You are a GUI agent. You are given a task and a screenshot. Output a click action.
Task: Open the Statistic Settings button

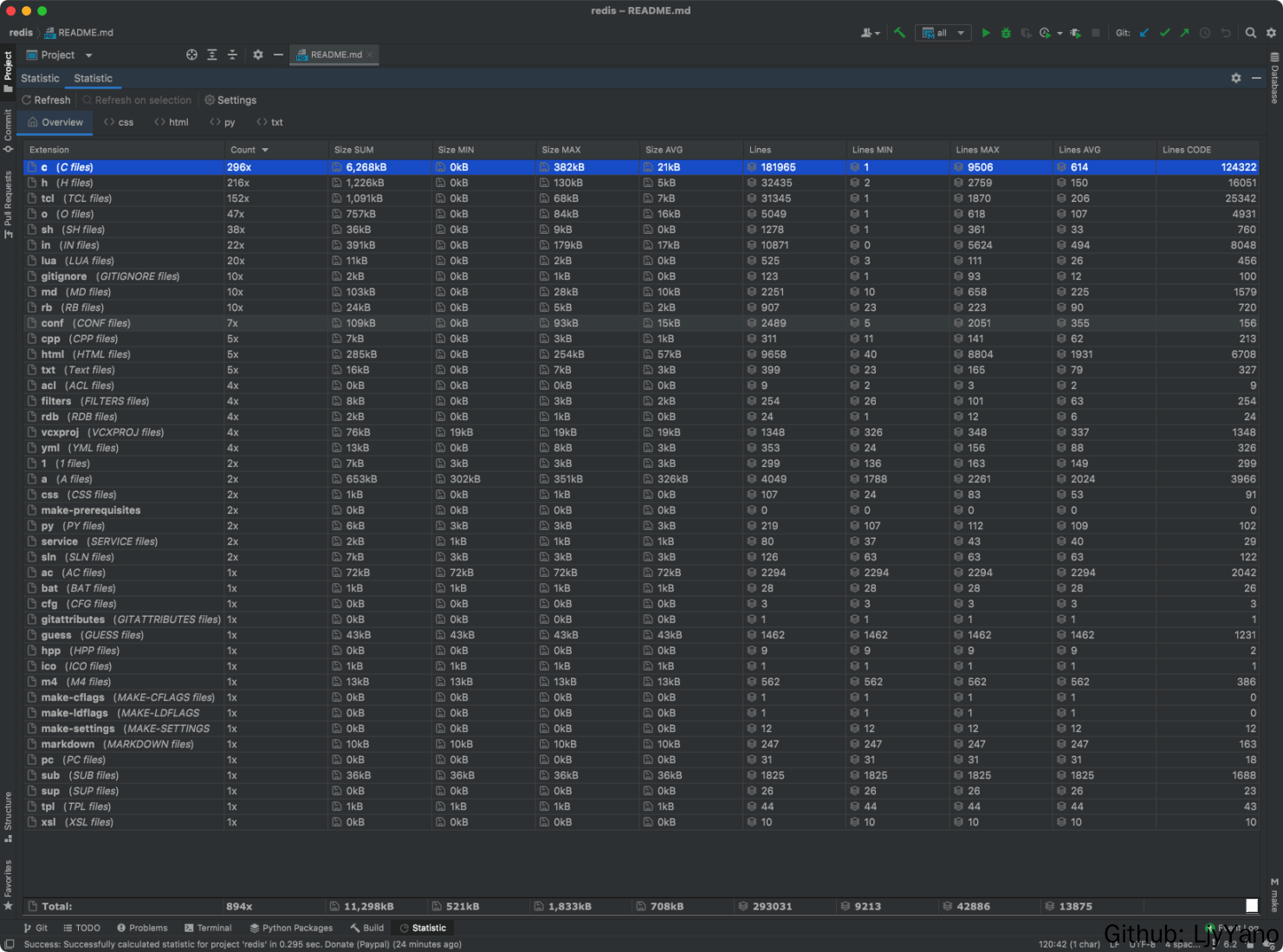(230, 100)
